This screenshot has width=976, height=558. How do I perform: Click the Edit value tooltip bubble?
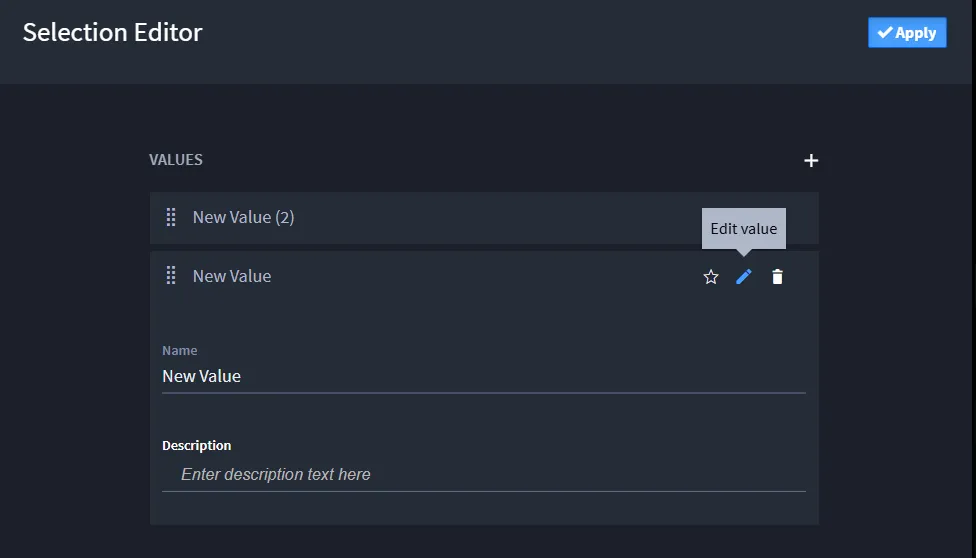(744, 229)
